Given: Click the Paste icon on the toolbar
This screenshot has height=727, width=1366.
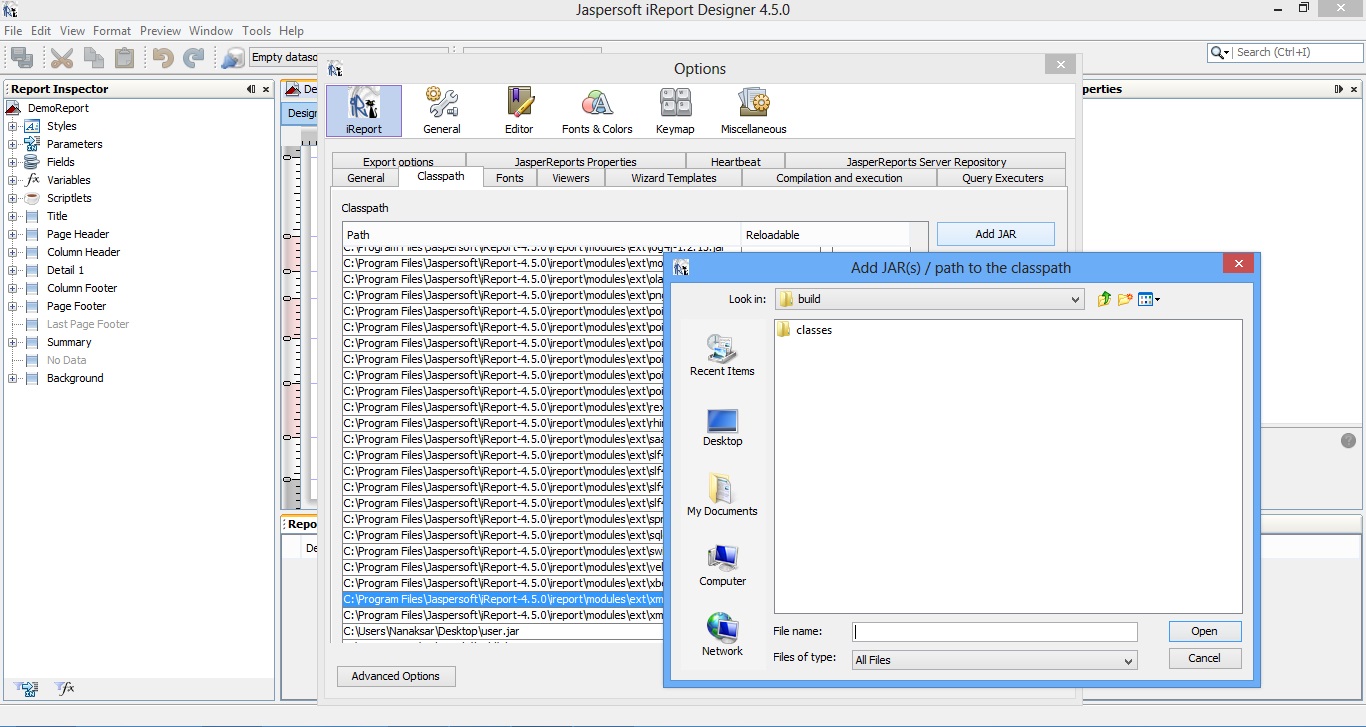Looking at the screenshot, I should (125, 57).
